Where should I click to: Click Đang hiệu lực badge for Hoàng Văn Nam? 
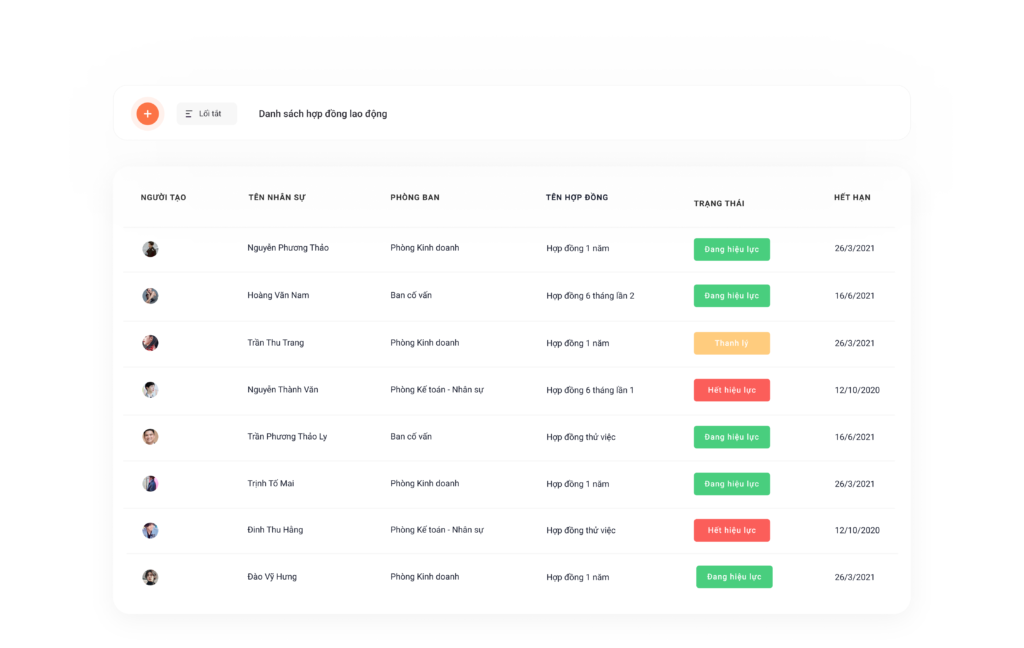[731, 296]
